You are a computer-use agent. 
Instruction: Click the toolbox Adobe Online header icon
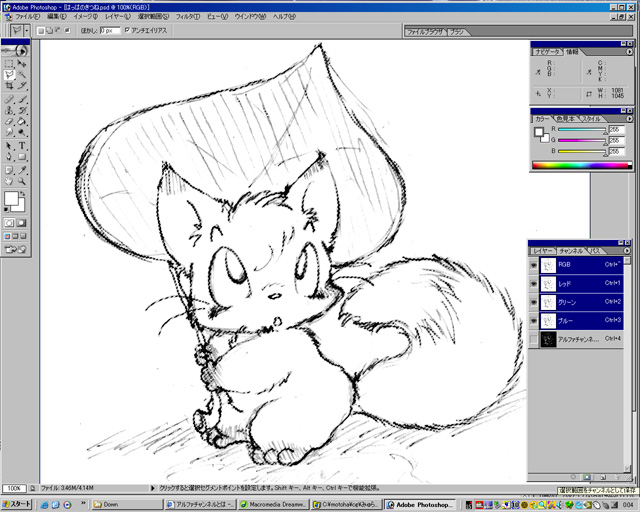(15, 51)
